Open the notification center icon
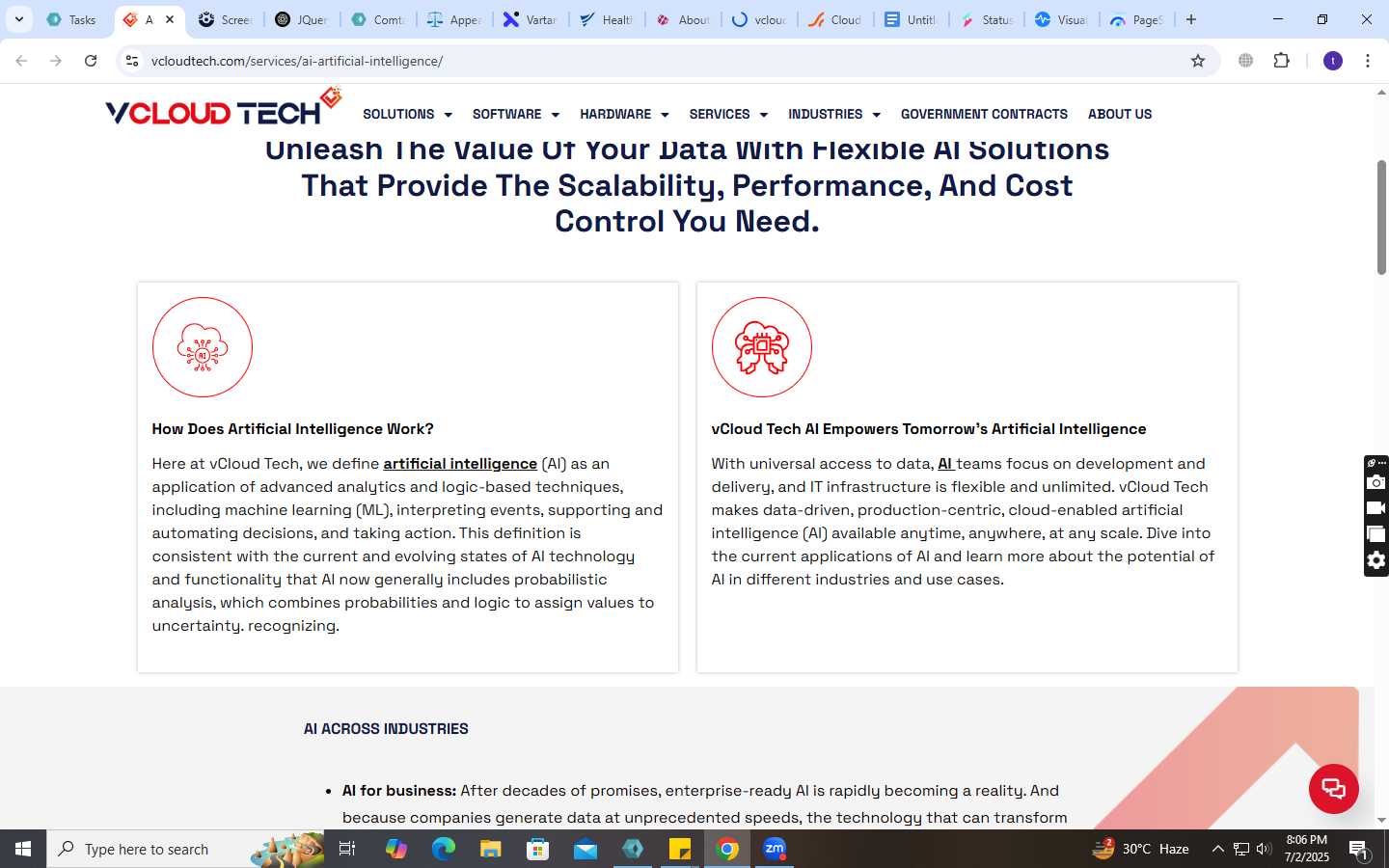Image resolution: width=1389 pixels, height=868 pixels. pyautogui.click(x=1358, y=850)
